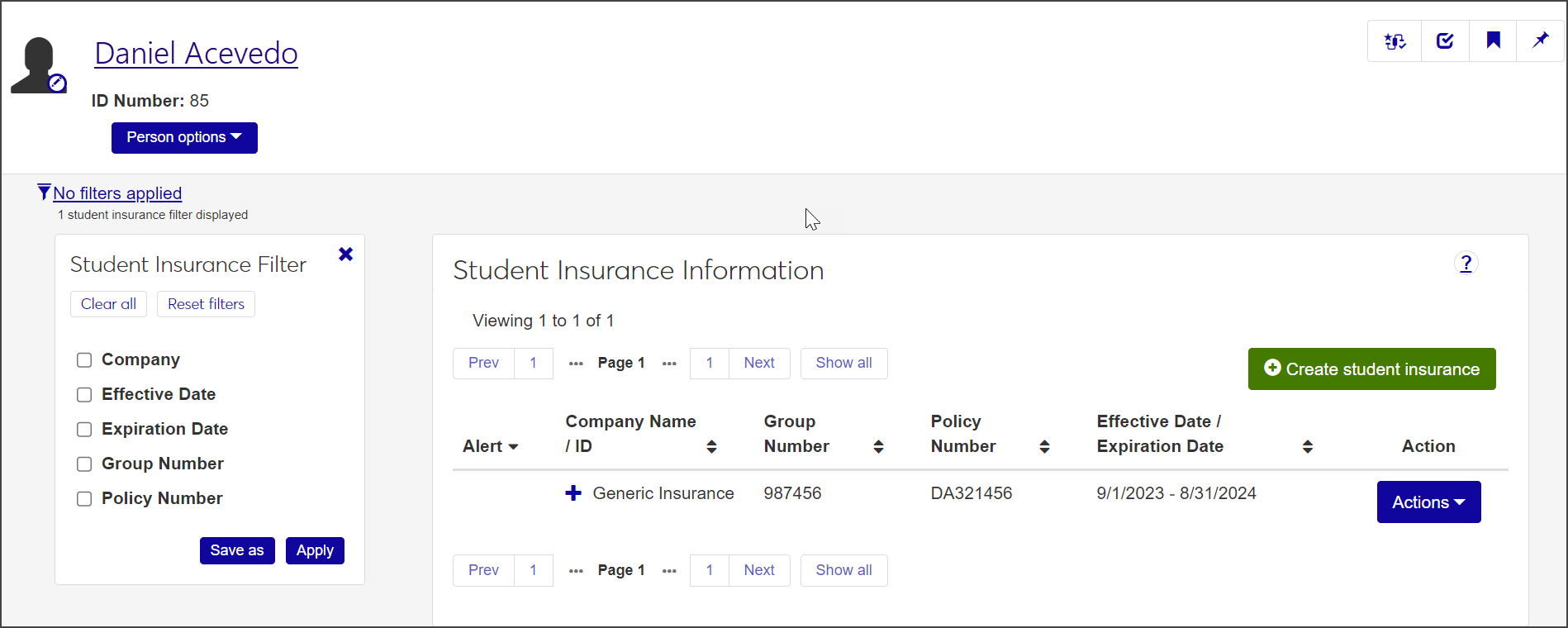Click the pushpin icon
Viewport: 1568px width, 628px height.
[x=1540, y=40]
